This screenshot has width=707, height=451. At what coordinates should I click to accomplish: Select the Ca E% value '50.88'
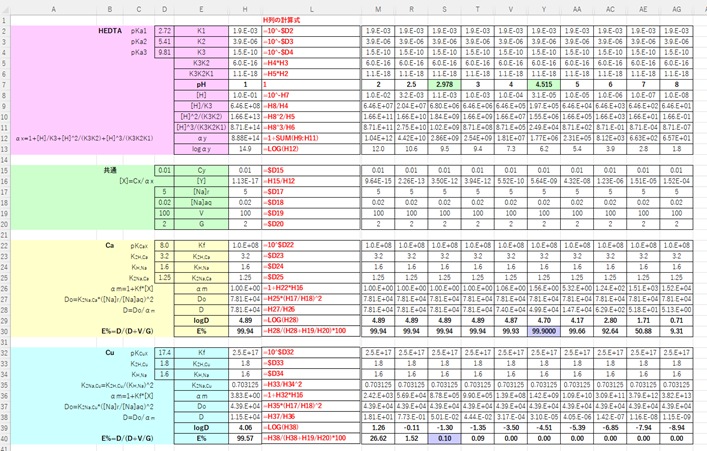tap(643, 331)
